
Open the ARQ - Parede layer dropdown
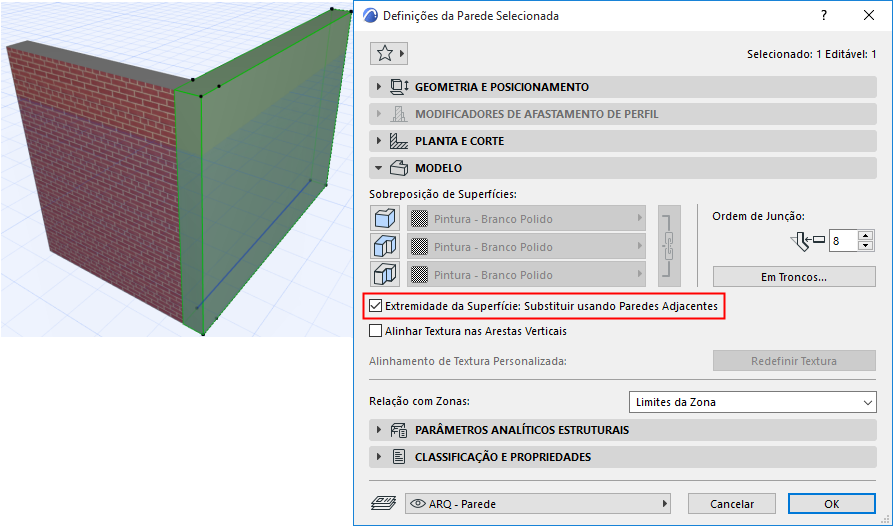[x=538, y=504]
